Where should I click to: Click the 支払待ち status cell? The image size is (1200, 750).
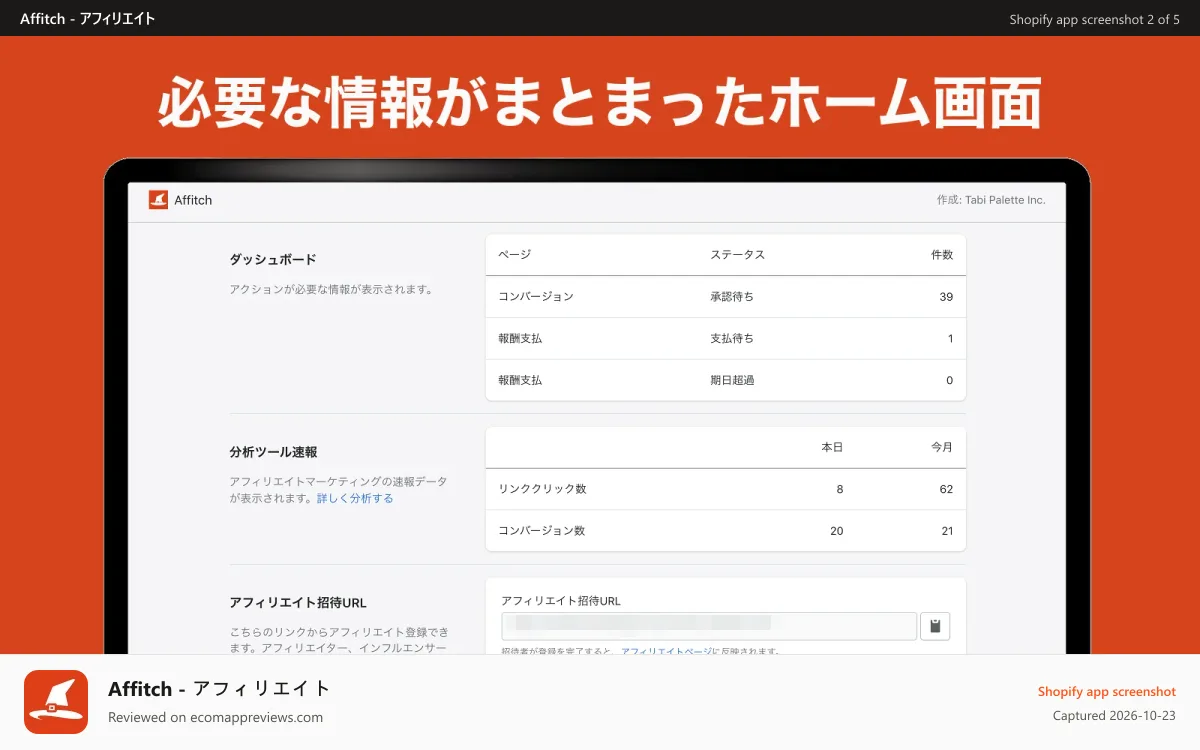(x=732, y=339)
